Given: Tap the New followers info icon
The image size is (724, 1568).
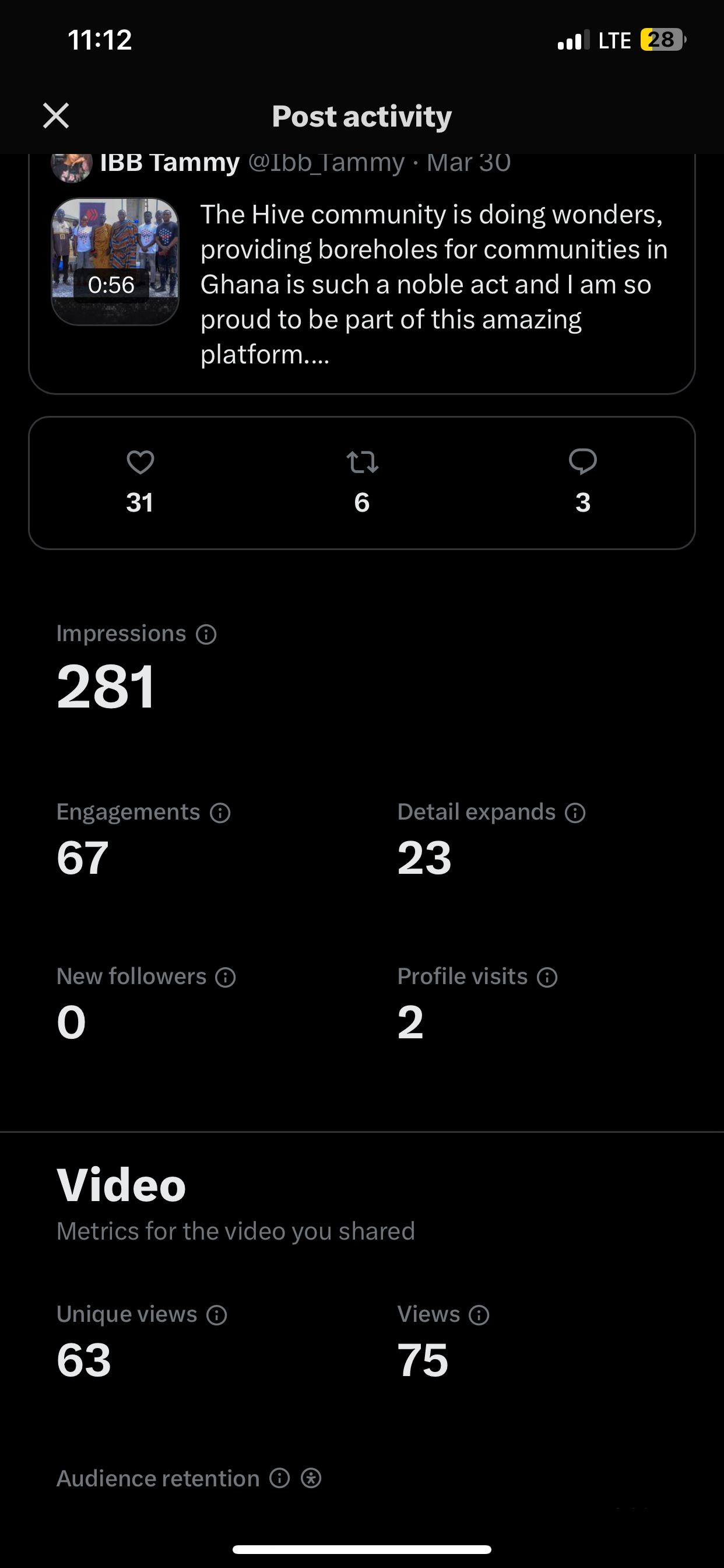Looking at the screenshot, I should (x=226, y=977).
